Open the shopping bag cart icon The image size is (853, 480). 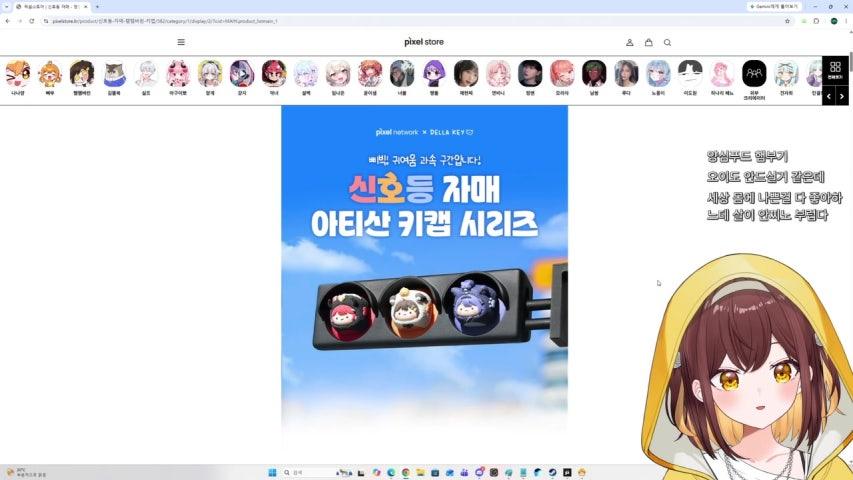click(x=648, y=42)
